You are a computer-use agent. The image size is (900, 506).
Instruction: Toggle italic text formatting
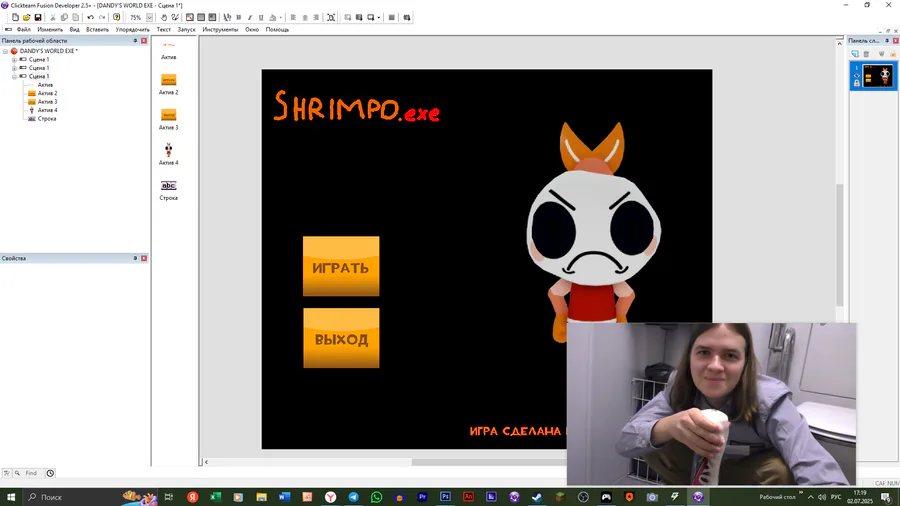pos(250,17)
